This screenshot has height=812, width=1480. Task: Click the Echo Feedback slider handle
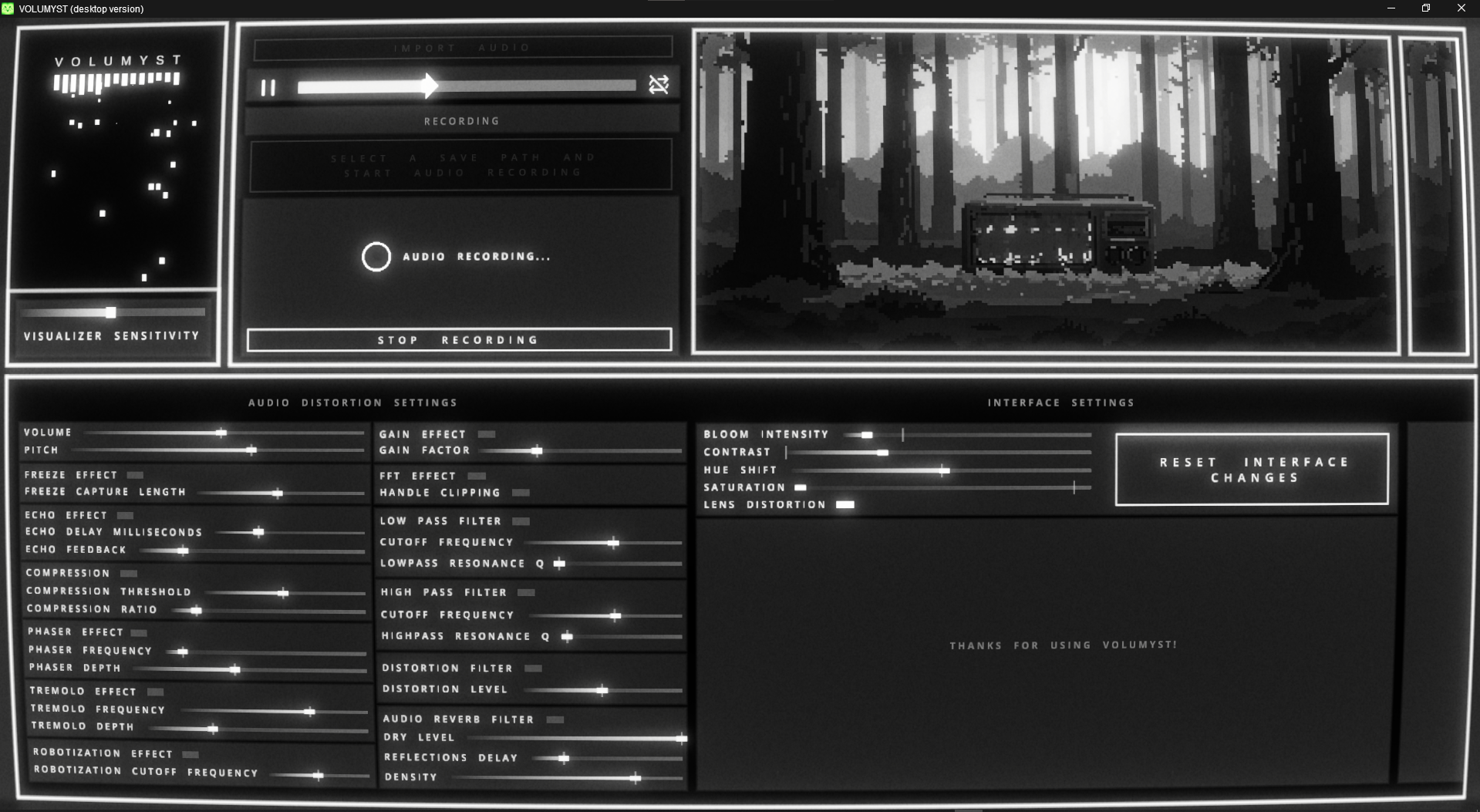[x=182, y=551]
